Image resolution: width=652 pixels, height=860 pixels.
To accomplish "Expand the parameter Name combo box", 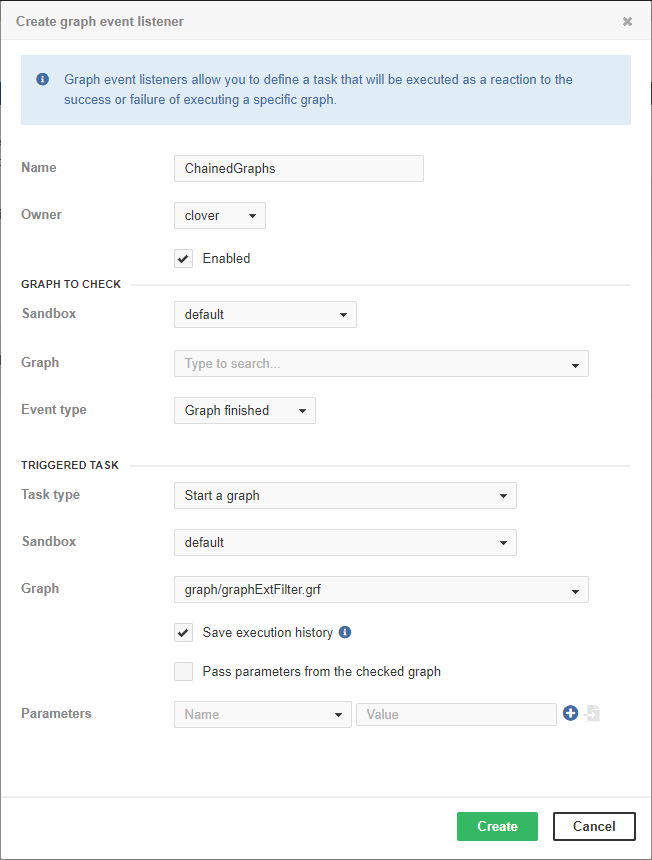I will pos(262,715).
